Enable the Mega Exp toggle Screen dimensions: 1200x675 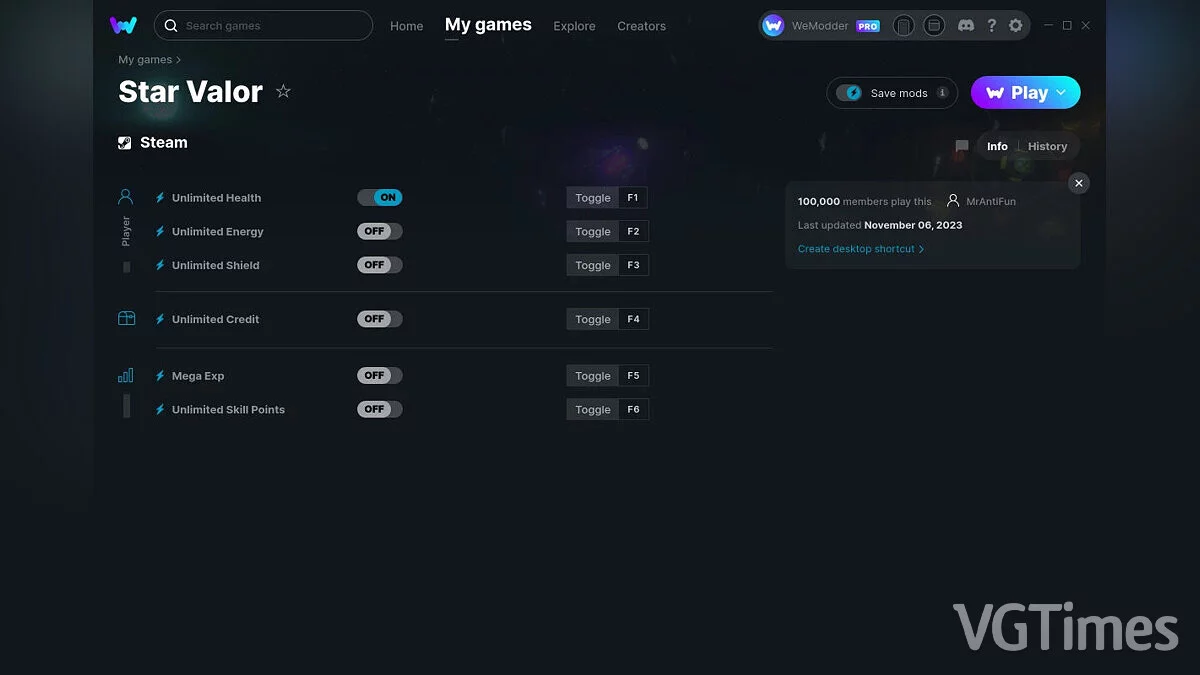click(x=380, y=376)
